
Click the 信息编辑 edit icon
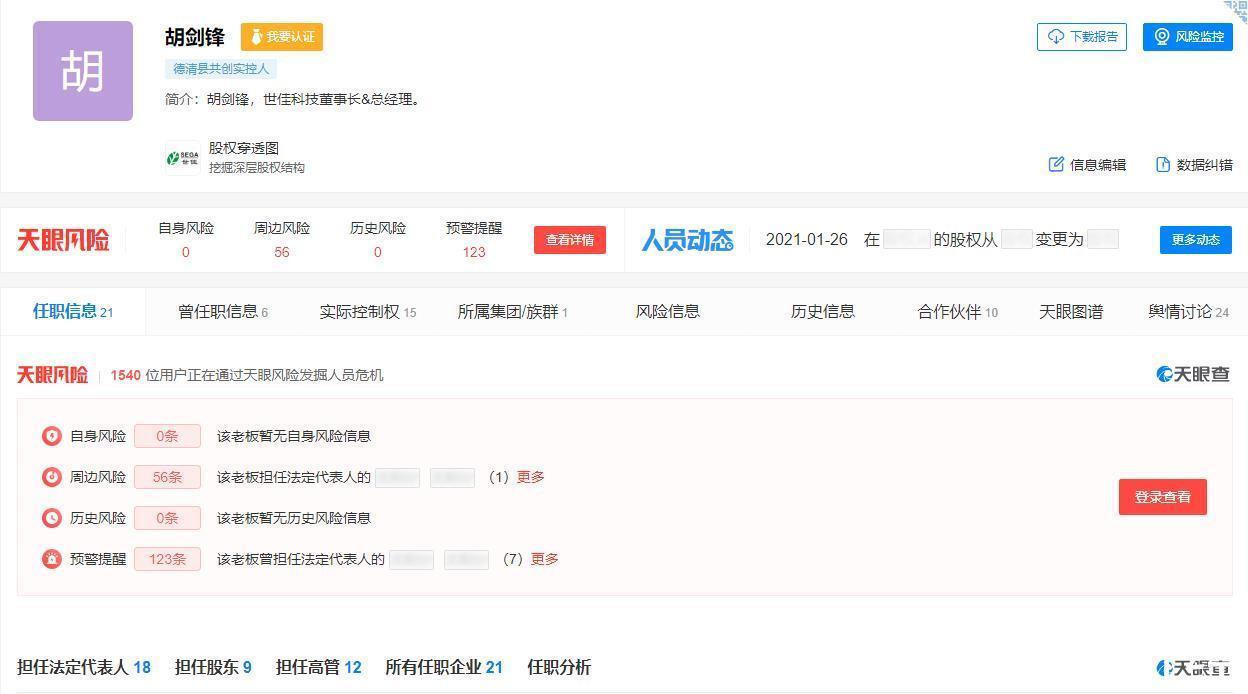pos(1056,164)
